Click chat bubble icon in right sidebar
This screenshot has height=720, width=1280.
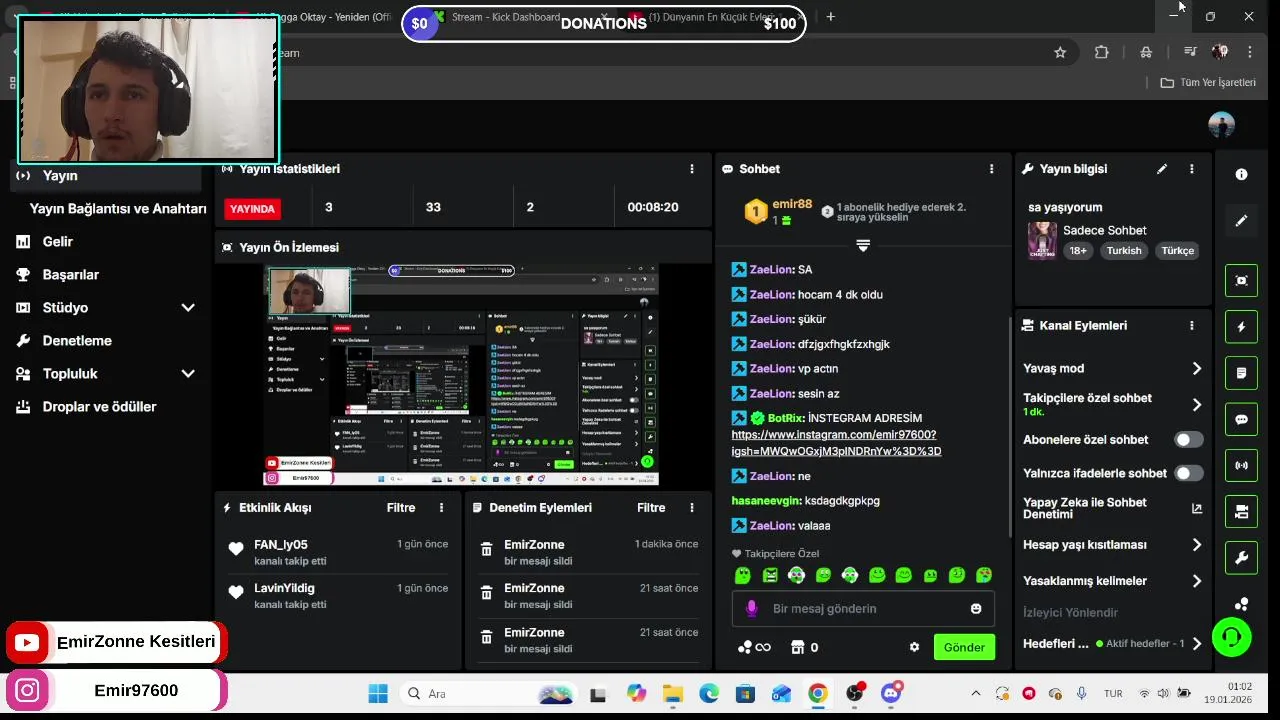[x=1241, y=419]
